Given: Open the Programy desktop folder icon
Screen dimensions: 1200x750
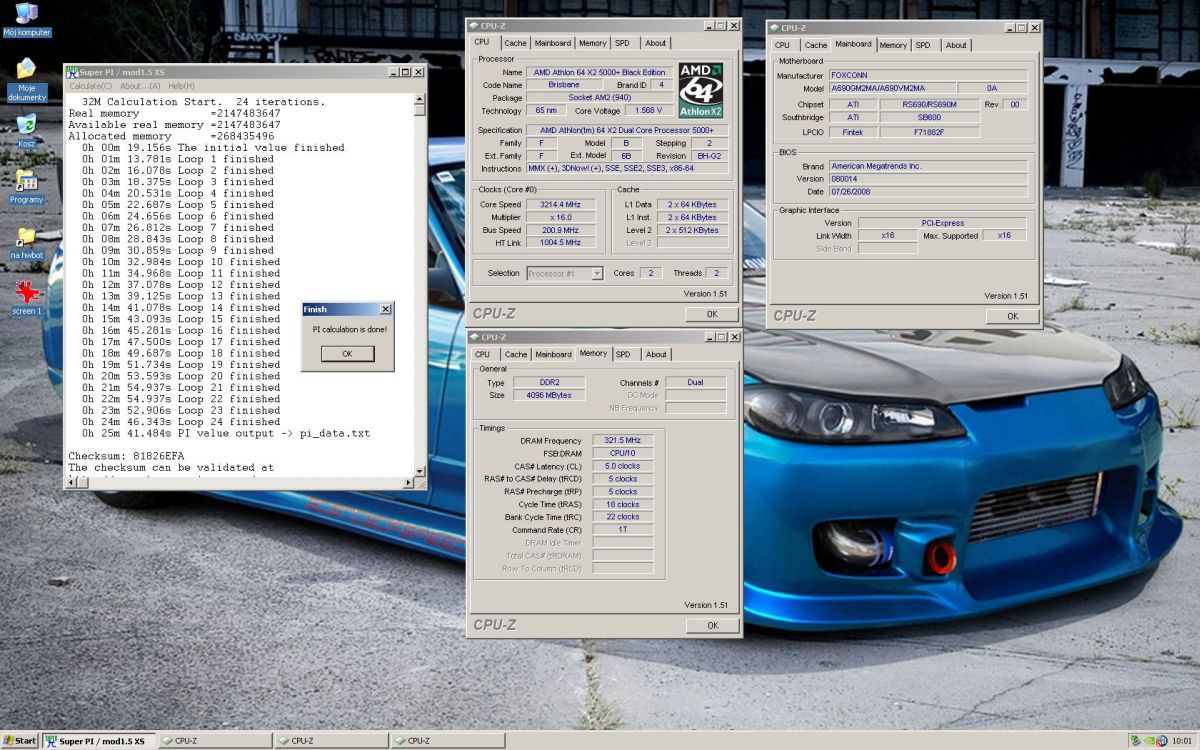Looking at the screenshot, I should click(x=26, y=187).
